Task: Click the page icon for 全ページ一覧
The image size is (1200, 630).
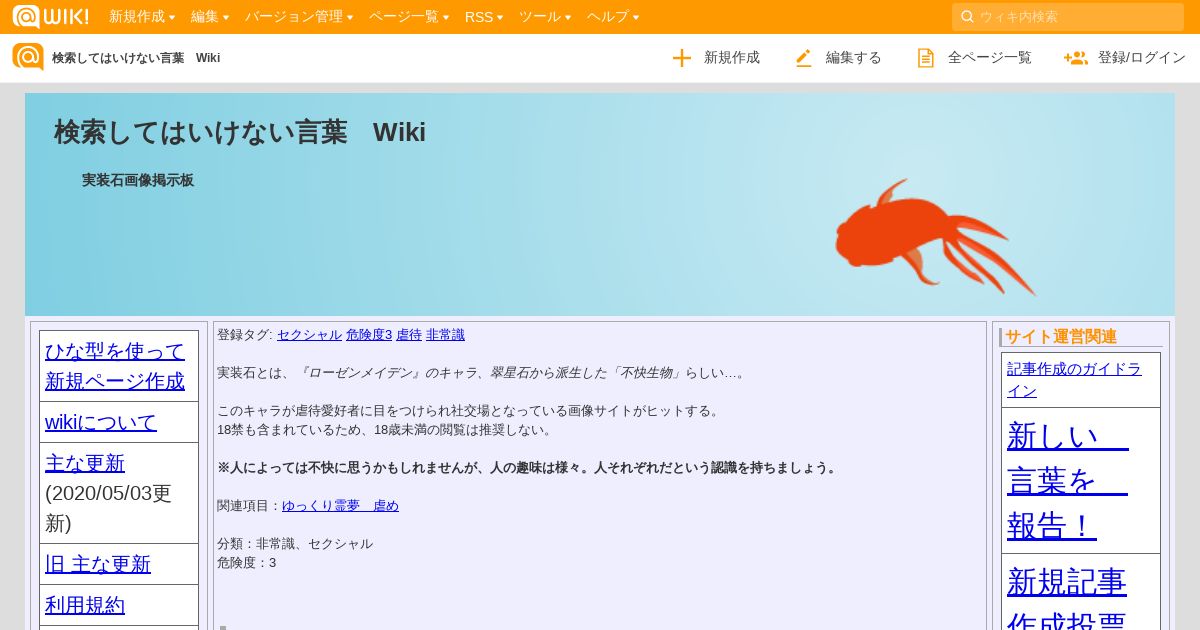Action: 926,58
